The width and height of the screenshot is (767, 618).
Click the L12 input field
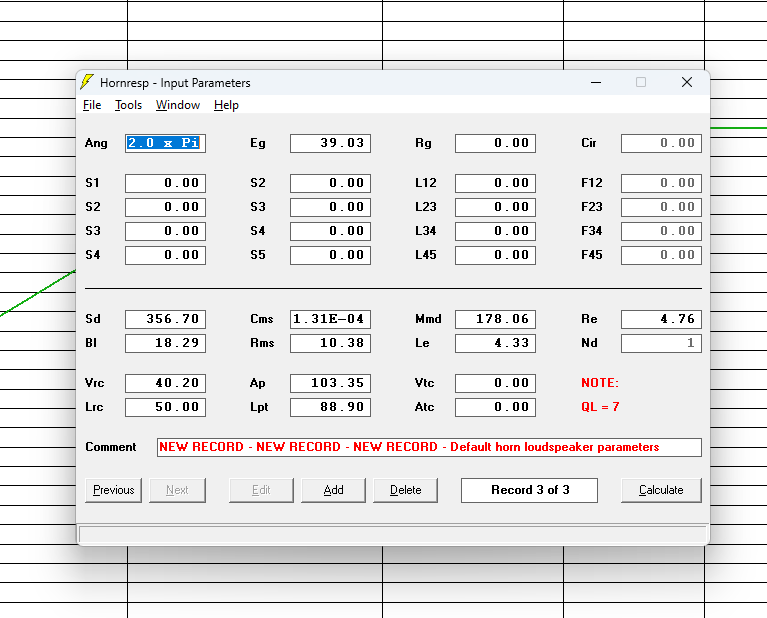point(495,183)
